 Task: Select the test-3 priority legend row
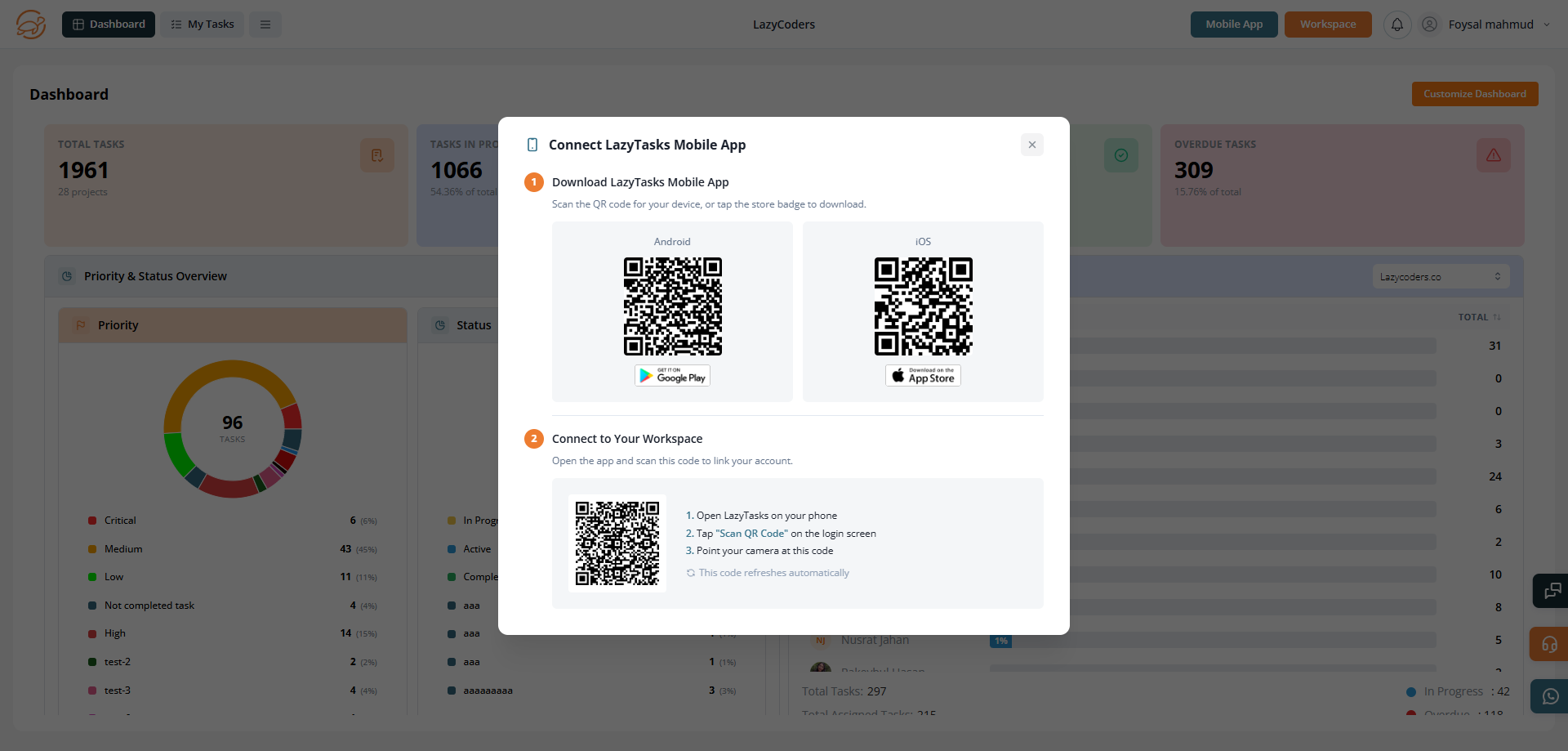(233, 691)
